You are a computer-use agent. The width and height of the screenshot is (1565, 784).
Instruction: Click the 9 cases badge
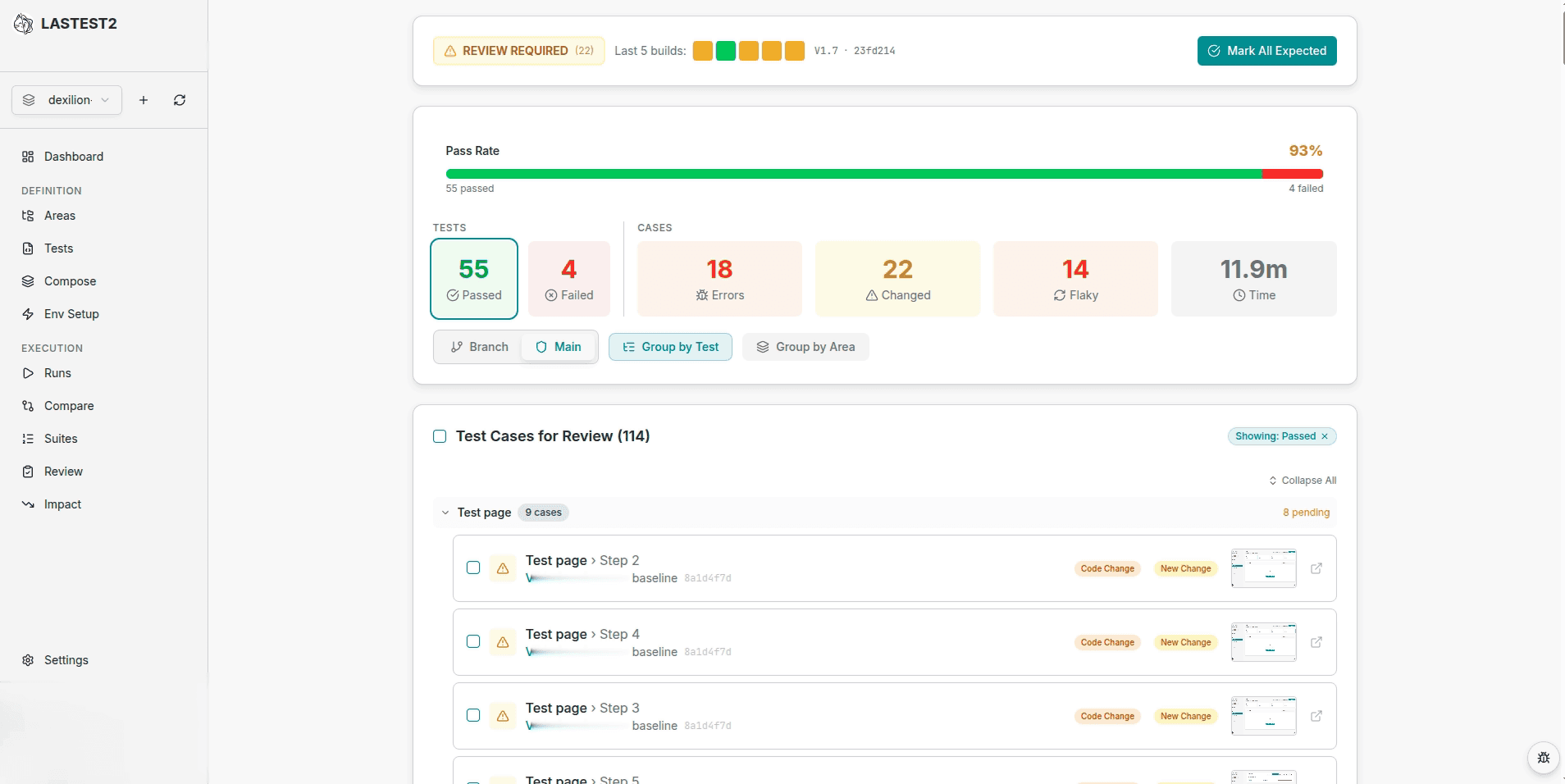pos(544,513)
